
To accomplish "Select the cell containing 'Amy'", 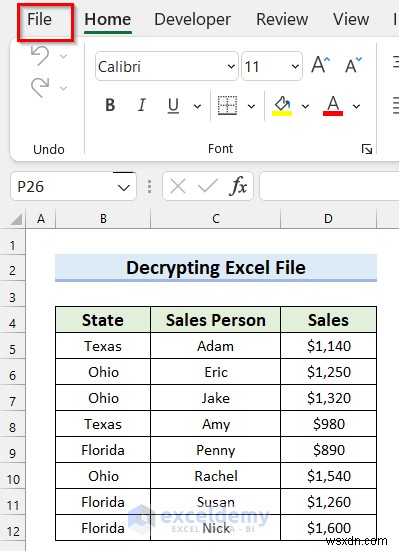I will pyautogui.click(x=215, y=424).
